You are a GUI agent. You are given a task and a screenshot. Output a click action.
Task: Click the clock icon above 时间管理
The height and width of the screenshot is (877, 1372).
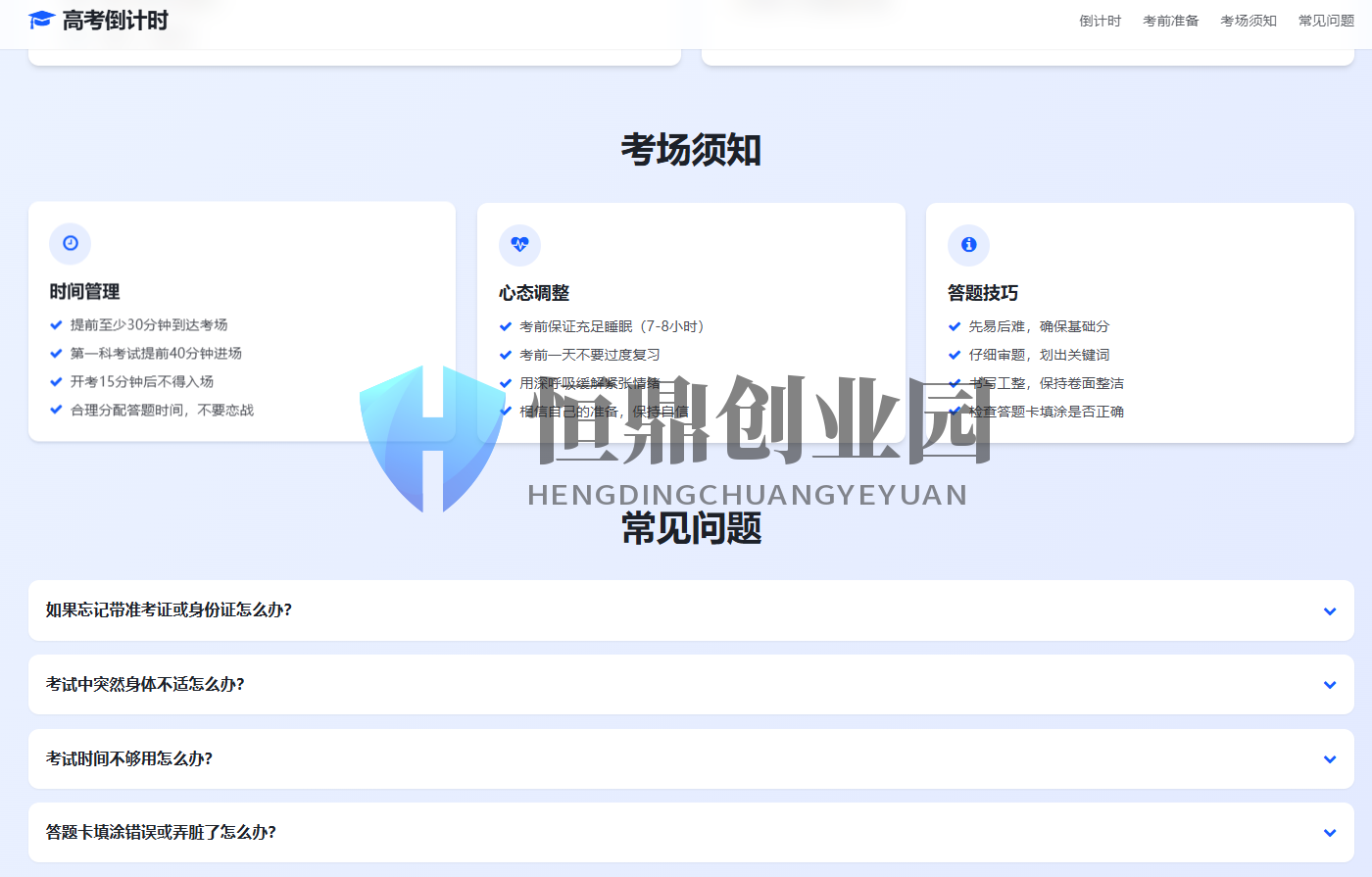tap(71, 243)
